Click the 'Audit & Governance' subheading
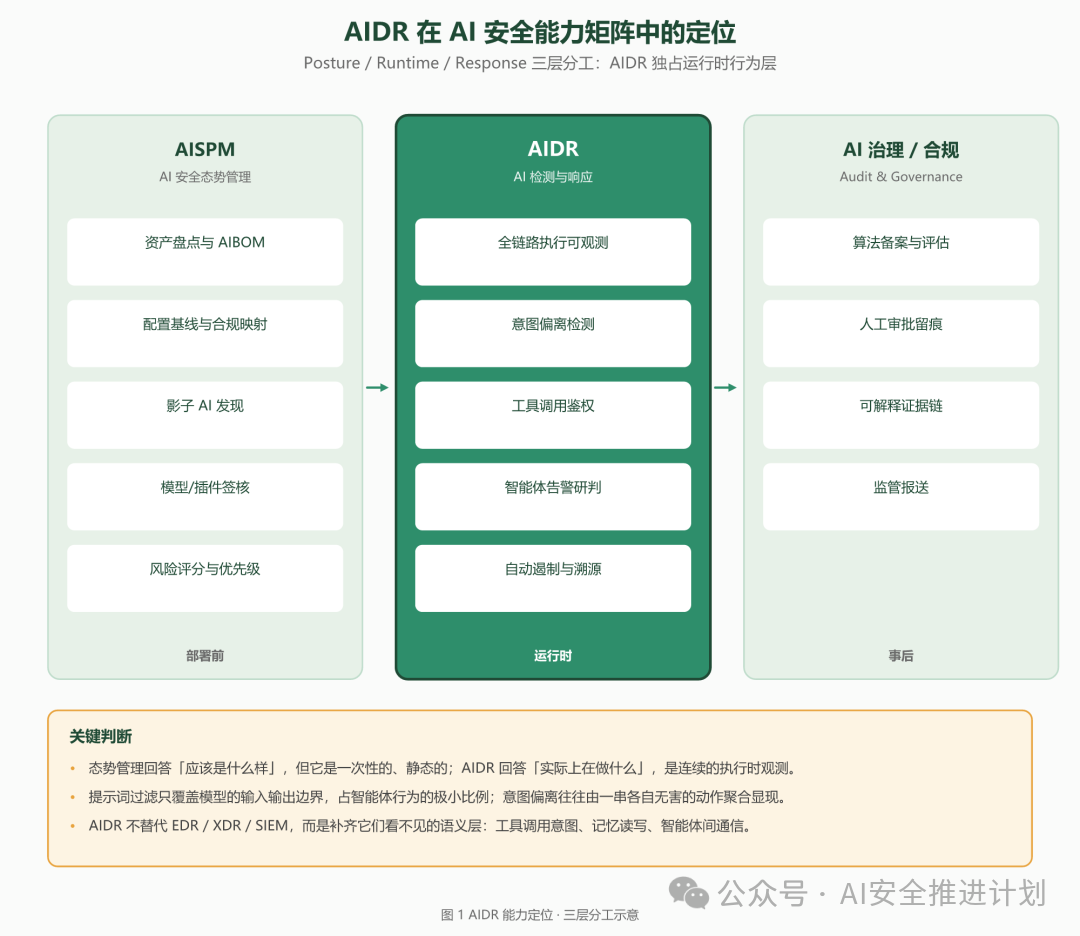Screen dimensions: 1080x936 pyautogui.click(x=901, y=176)
